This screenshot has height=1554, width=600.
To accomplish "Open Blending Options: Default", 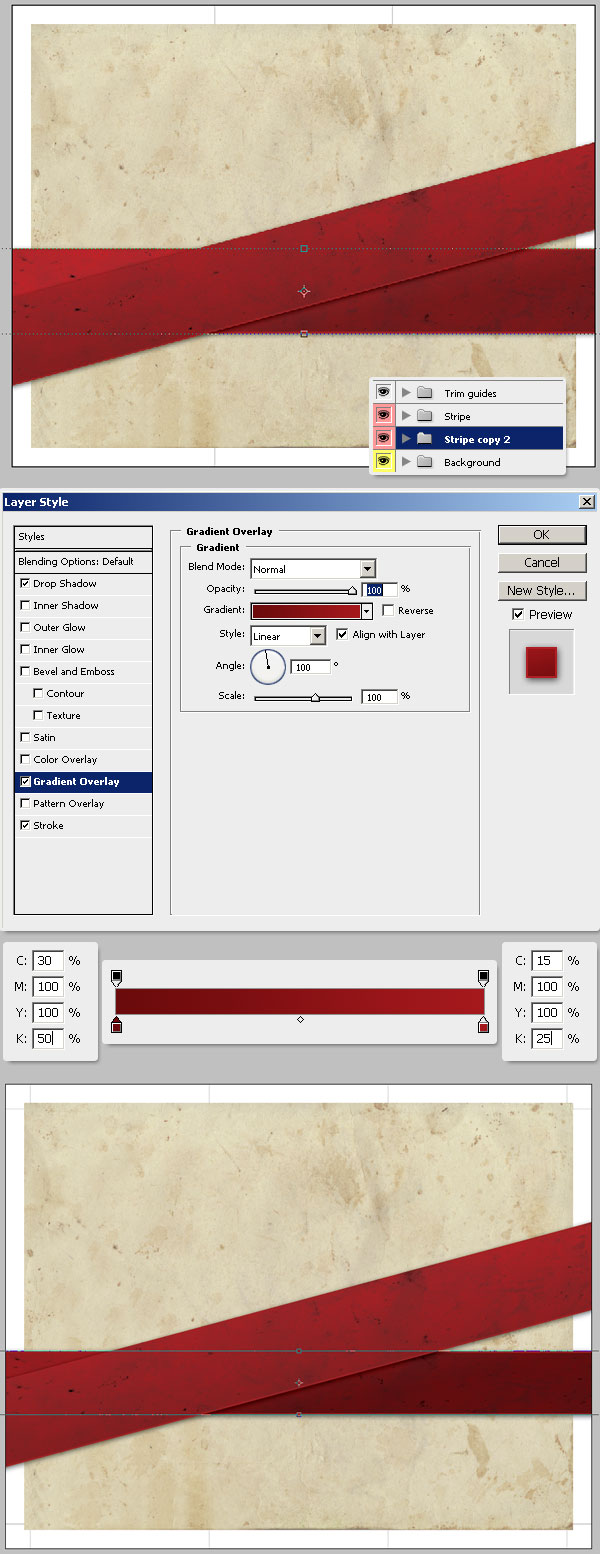I will click(x=83, y=561).
